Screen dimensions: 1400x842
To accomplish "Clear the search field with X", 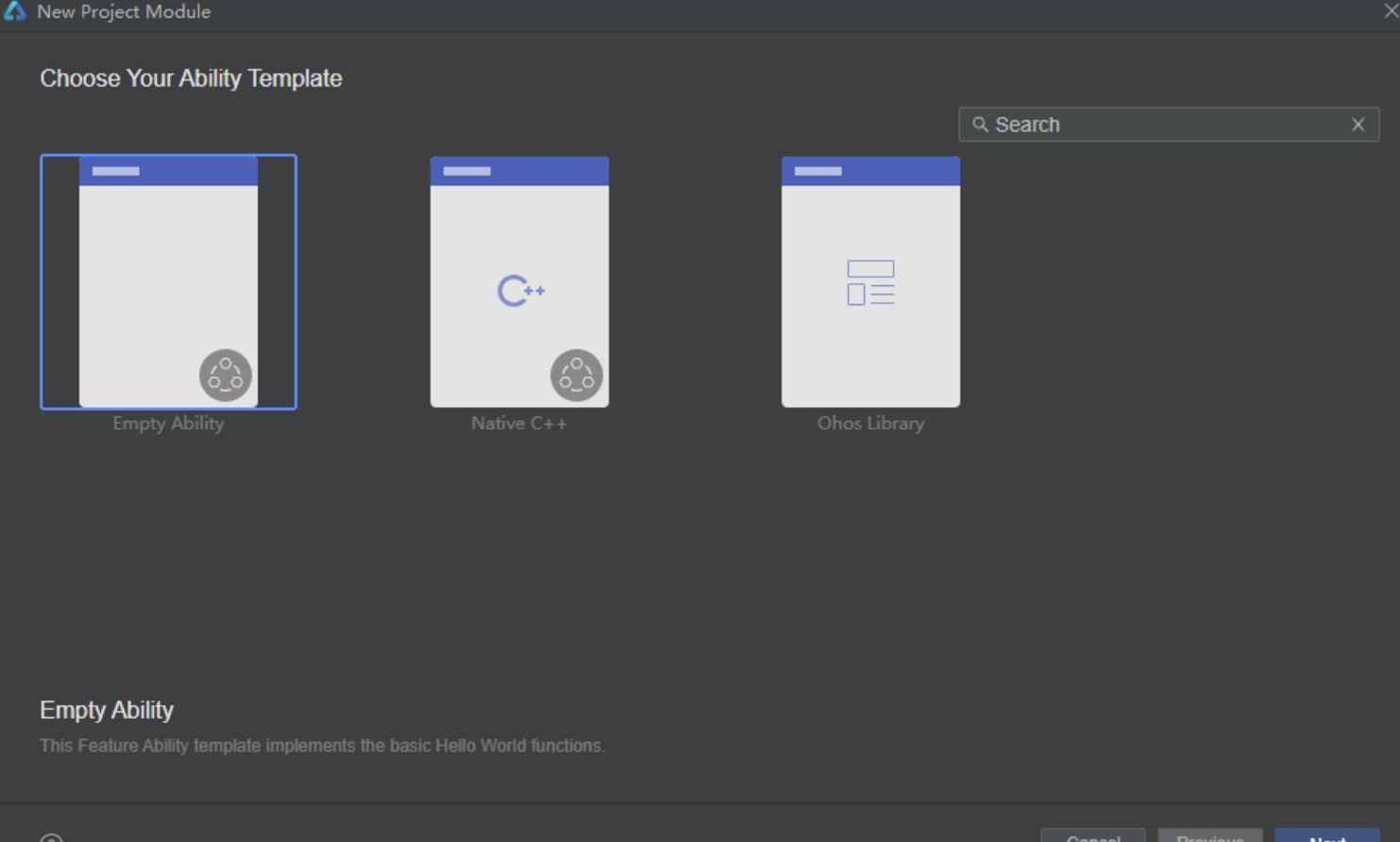I will point(1358,125).
